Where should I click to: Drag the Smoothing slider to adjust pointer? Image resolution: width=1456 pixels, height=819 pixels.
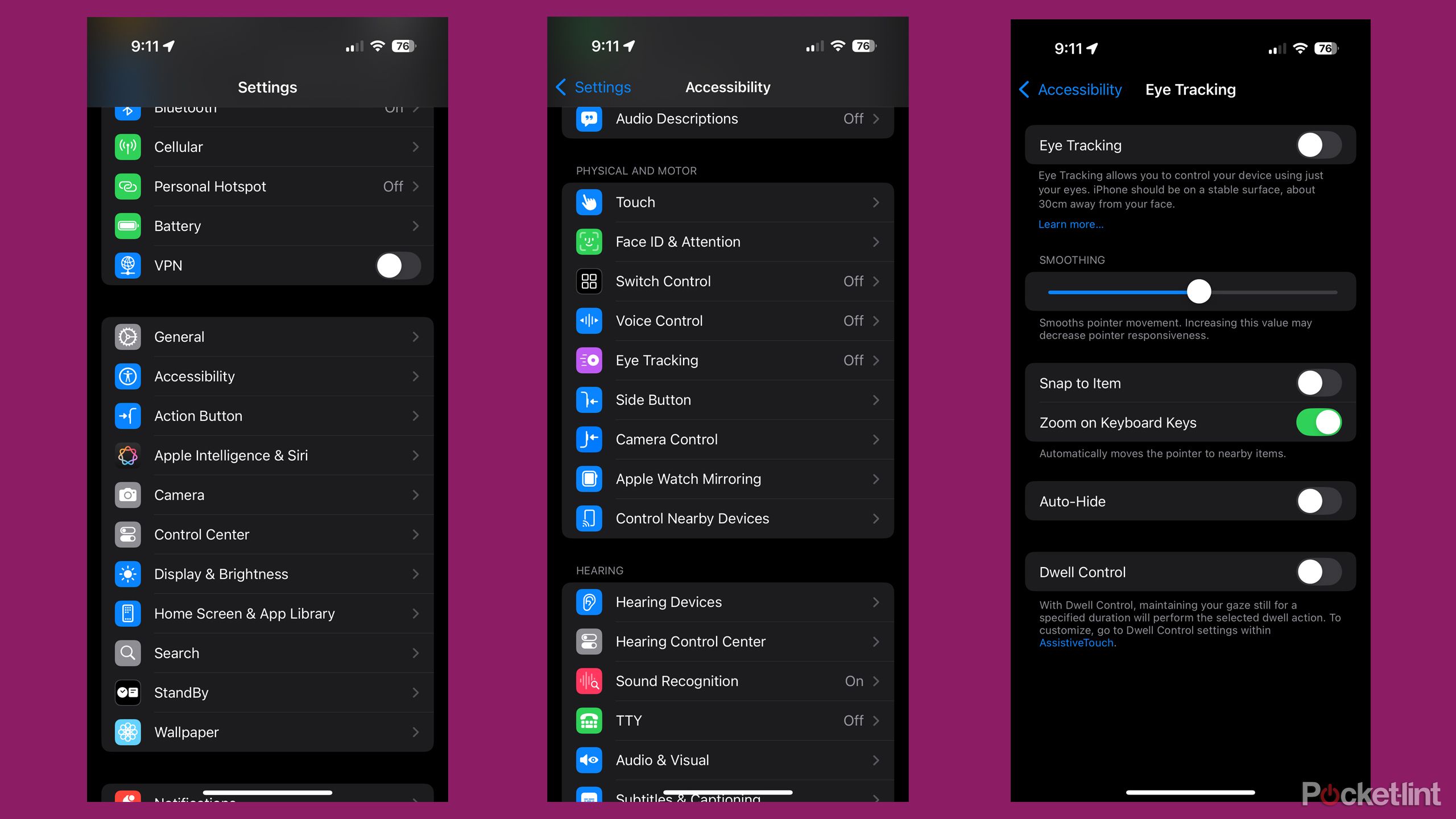pos(1199,292)
